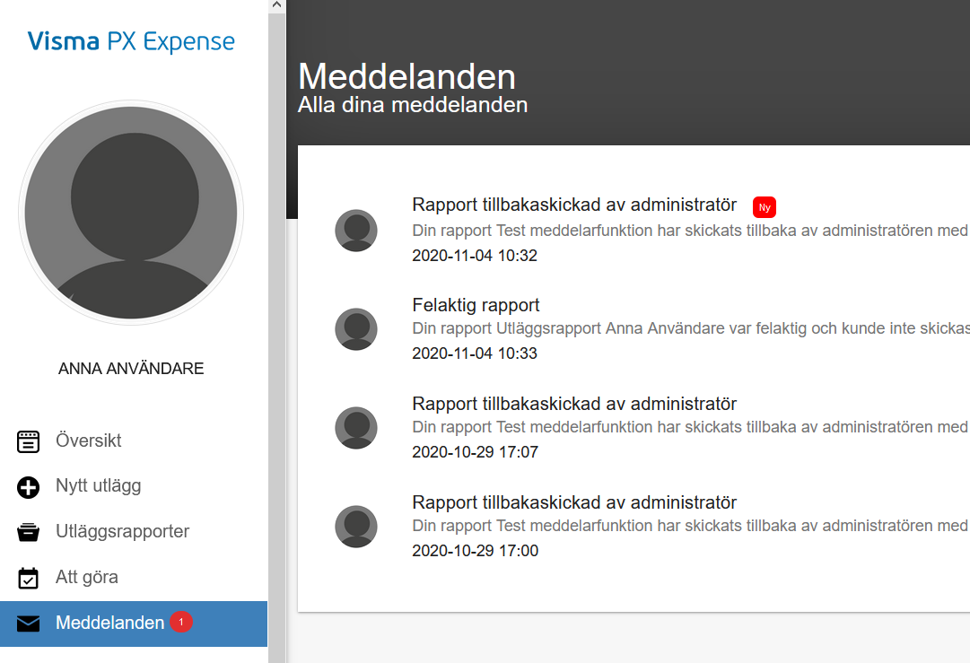Click the Nytt utlägg plus icon
970x663 pixels.
point(28,487)
